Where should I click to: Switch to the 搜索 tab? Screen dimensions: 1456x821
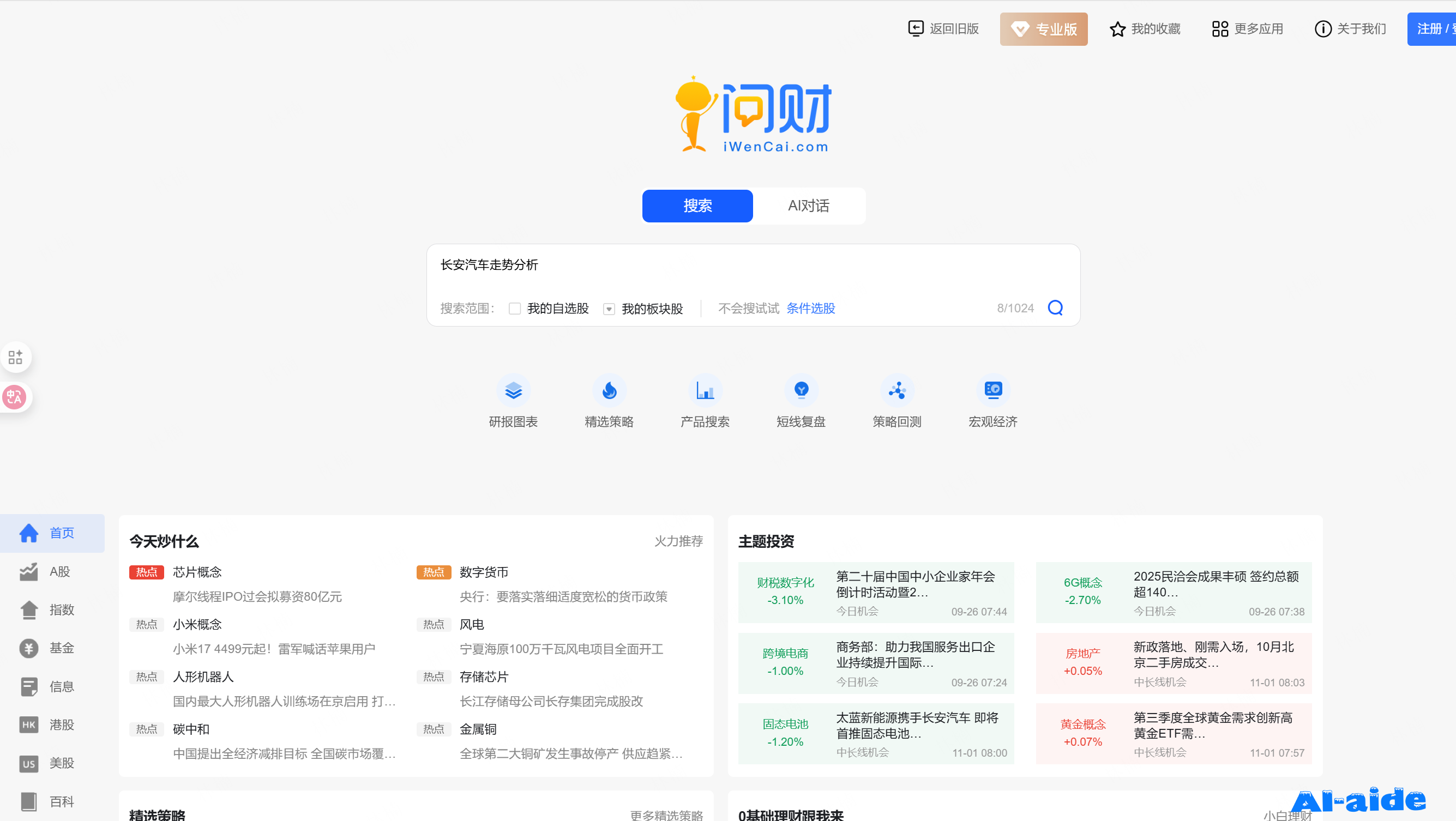697,206
